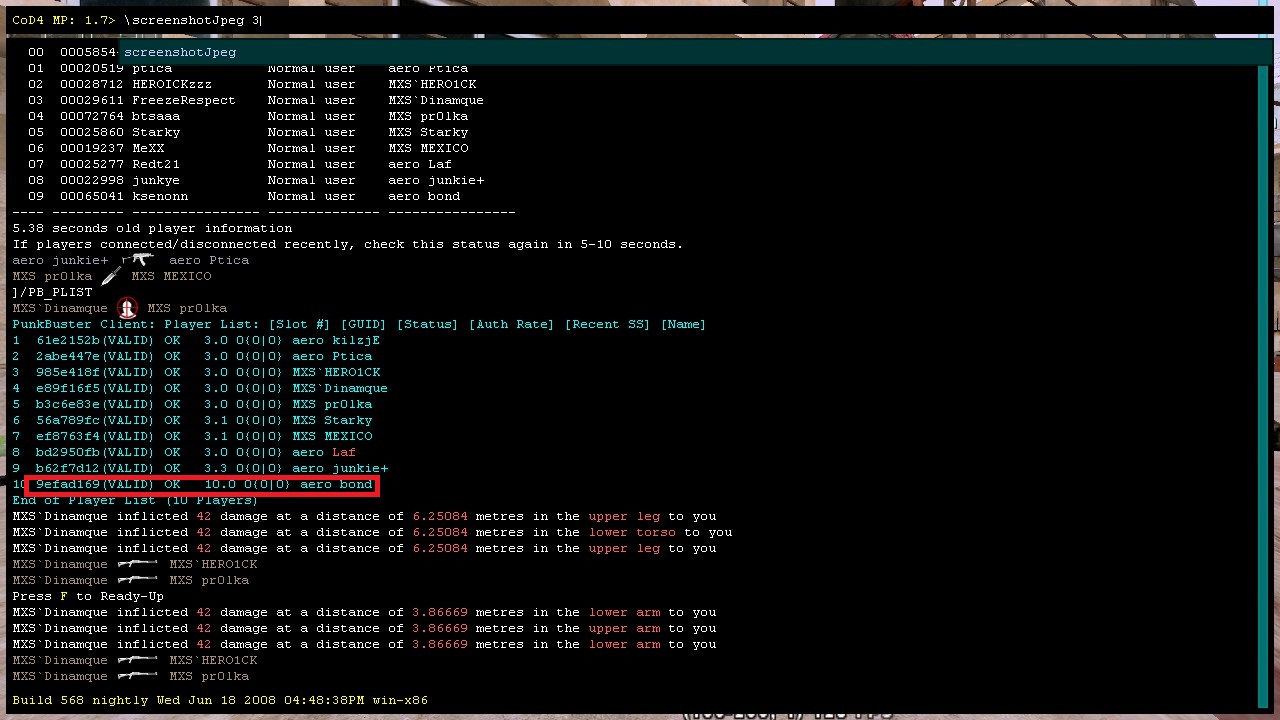Screen dimensions: 1280x720
Task: Click the GUID 'b62f7d12(VALID)' in slot 9
Action: pyautogui.click(x=96, y=468)
